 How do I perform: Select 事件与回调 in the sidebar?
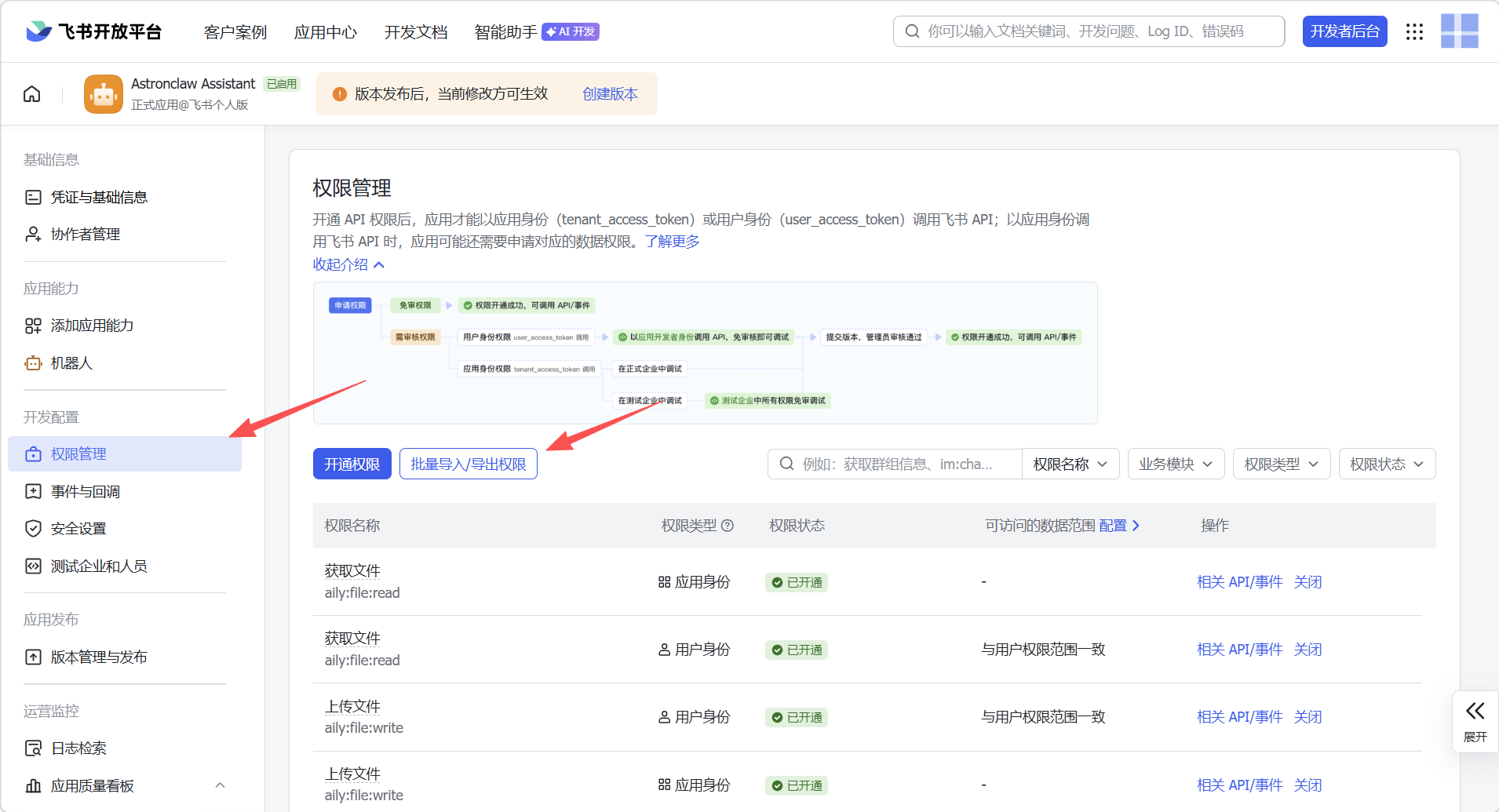(x=86, y=492)
